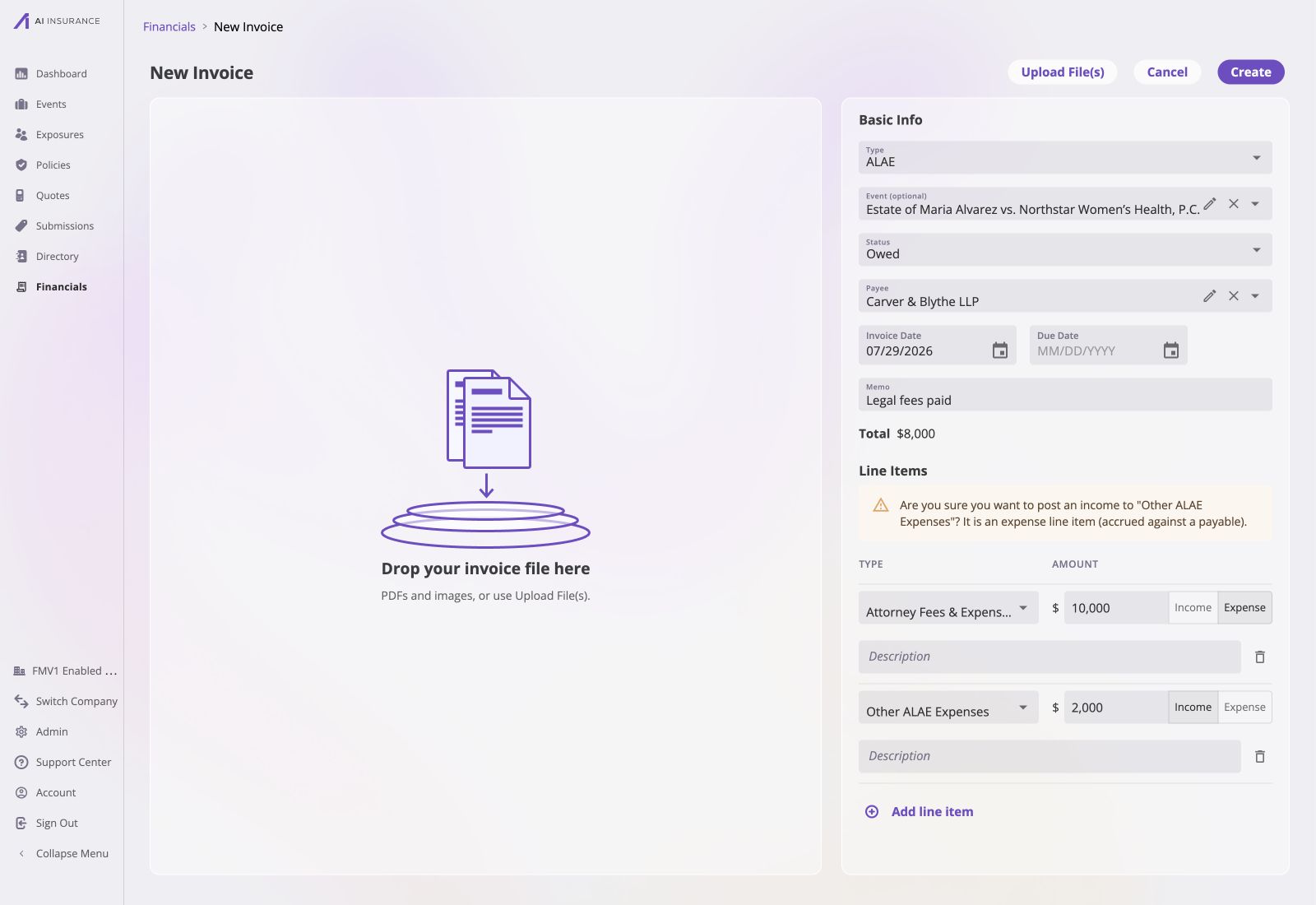Screen dimensions: 1316x905
Task: Open the Submissions tag icon
Action: 21,226
